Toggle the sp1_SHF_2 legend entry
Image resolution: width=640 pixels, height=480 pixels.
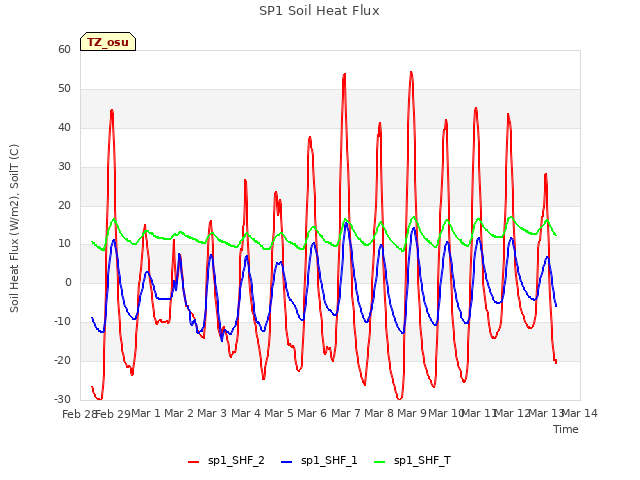(x=226, y=461)
